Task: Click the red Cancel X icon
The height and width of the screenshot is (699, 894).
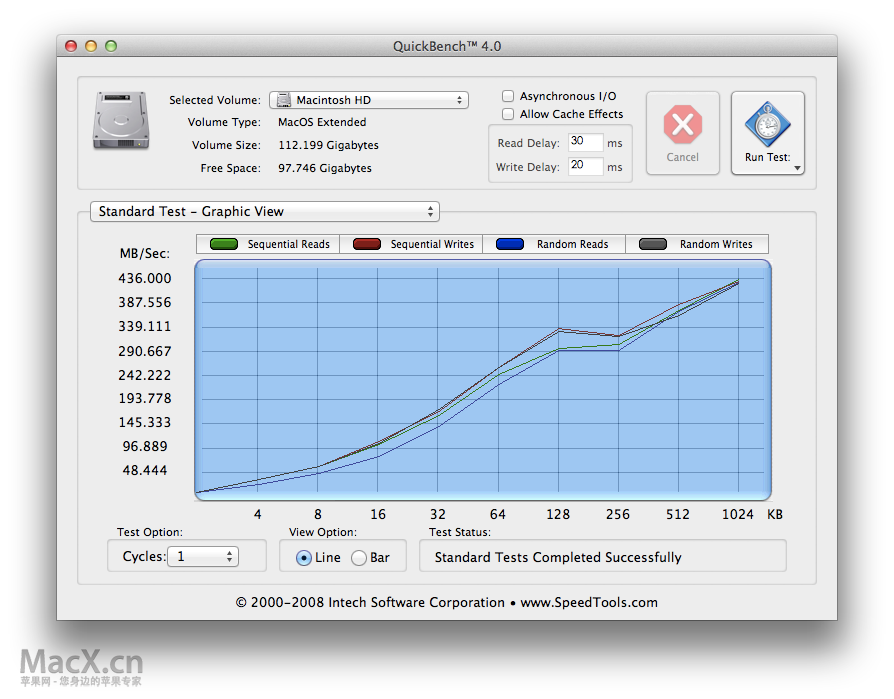Action: [682, 124]
